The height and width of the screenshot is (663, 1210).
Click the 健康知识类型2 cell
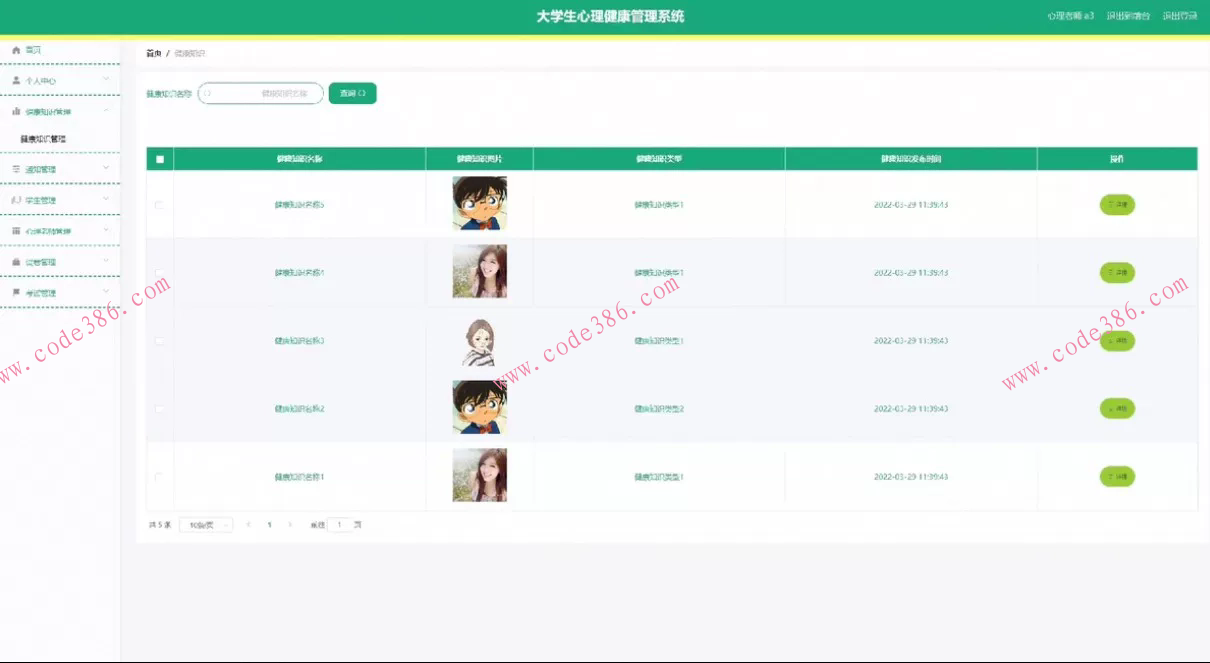(x=659, y=409)
